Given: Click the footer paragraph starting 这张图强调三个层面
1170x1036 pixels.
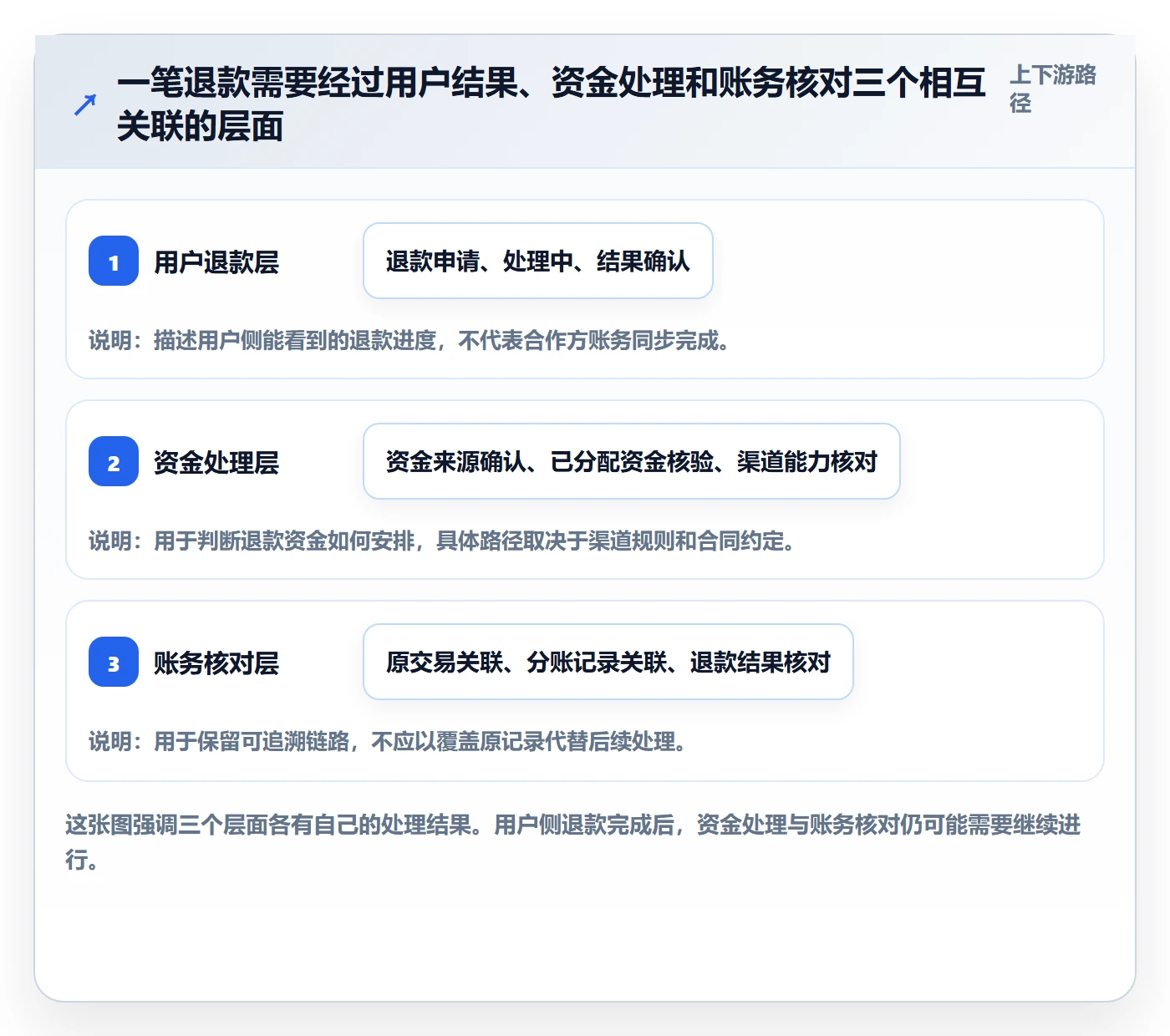Looking at the screenshot, I should tap(573, 842).
